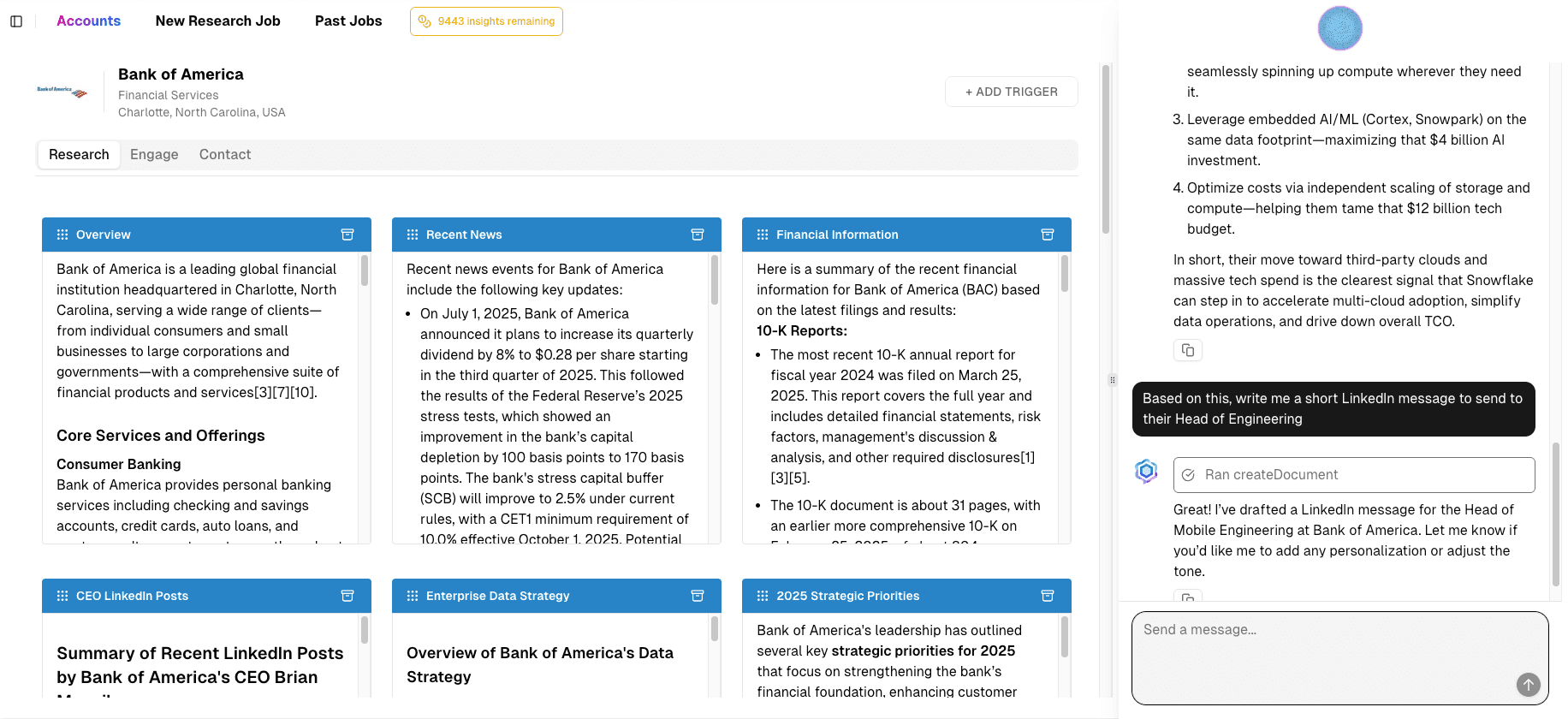Screen dimensions: 1568x719
Task: Click the LinkedIn message request chat bubble
Action: tap(1333, 409)
